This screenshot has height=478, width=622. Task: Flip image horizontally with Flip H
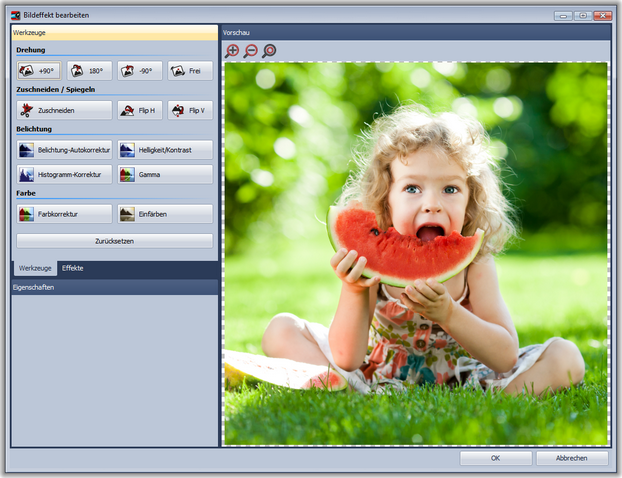pyautogui.click(x=139, y=110)
